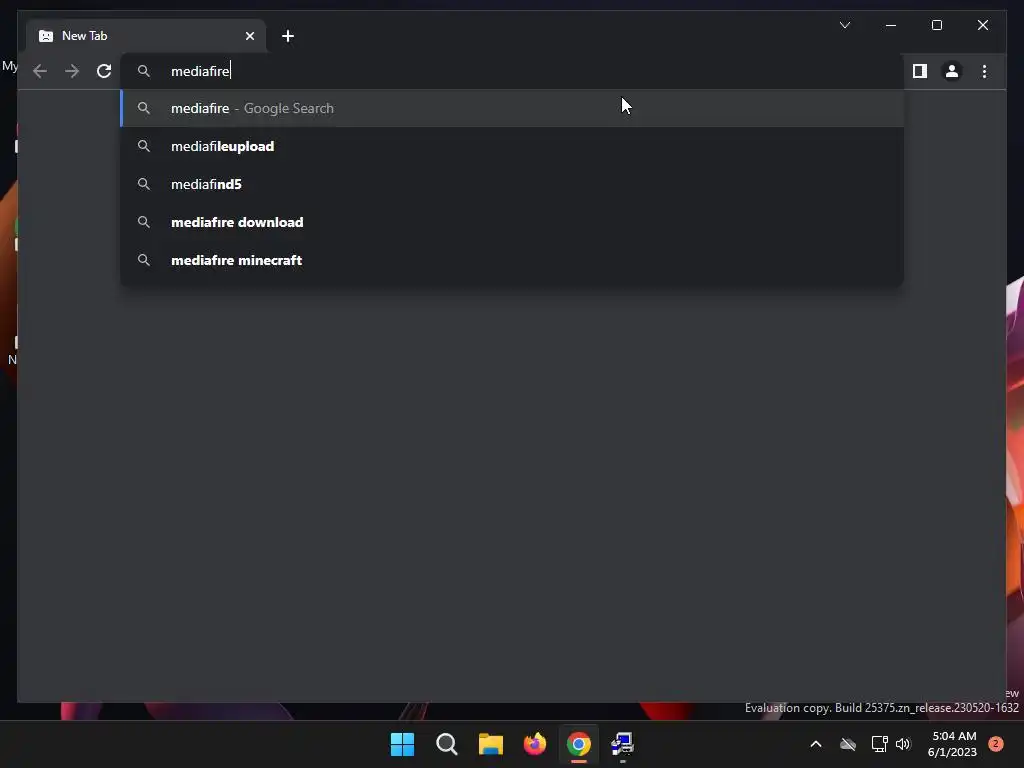Reload the page in Chrome
This screenshot has width=1024, height=768.
[x=104, y=71]
